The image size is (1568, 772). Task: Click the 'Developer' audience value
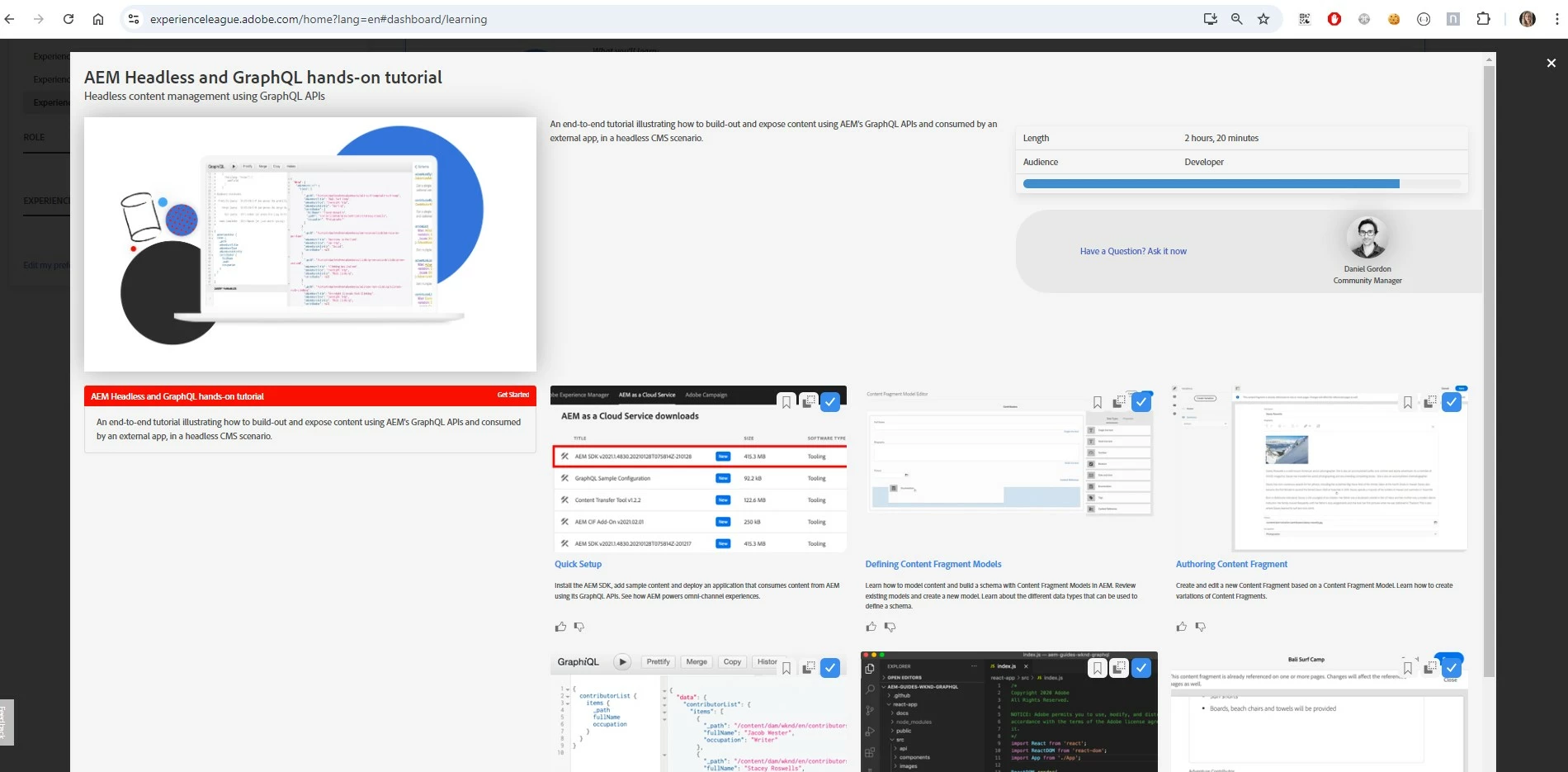pos(1204,162)
